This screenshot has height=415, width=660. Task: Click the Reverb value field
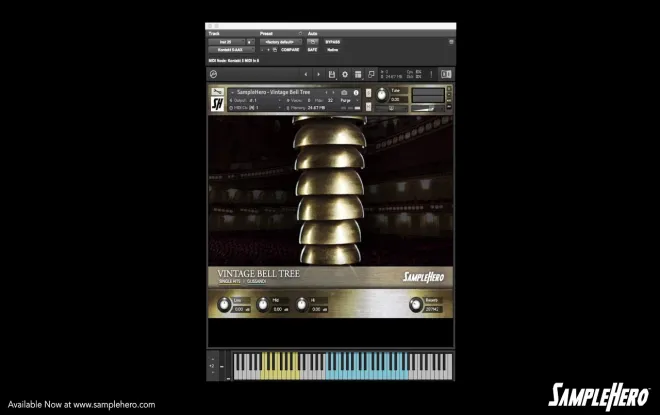[432, 309]
